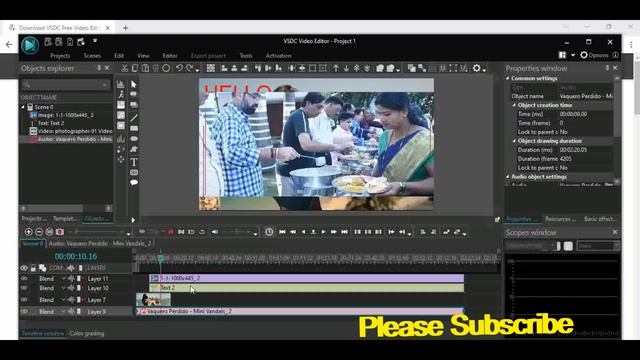This screenshot has height=360, width=640.
Task: Click the timeline zoom slider
Action: click(99, 232)
